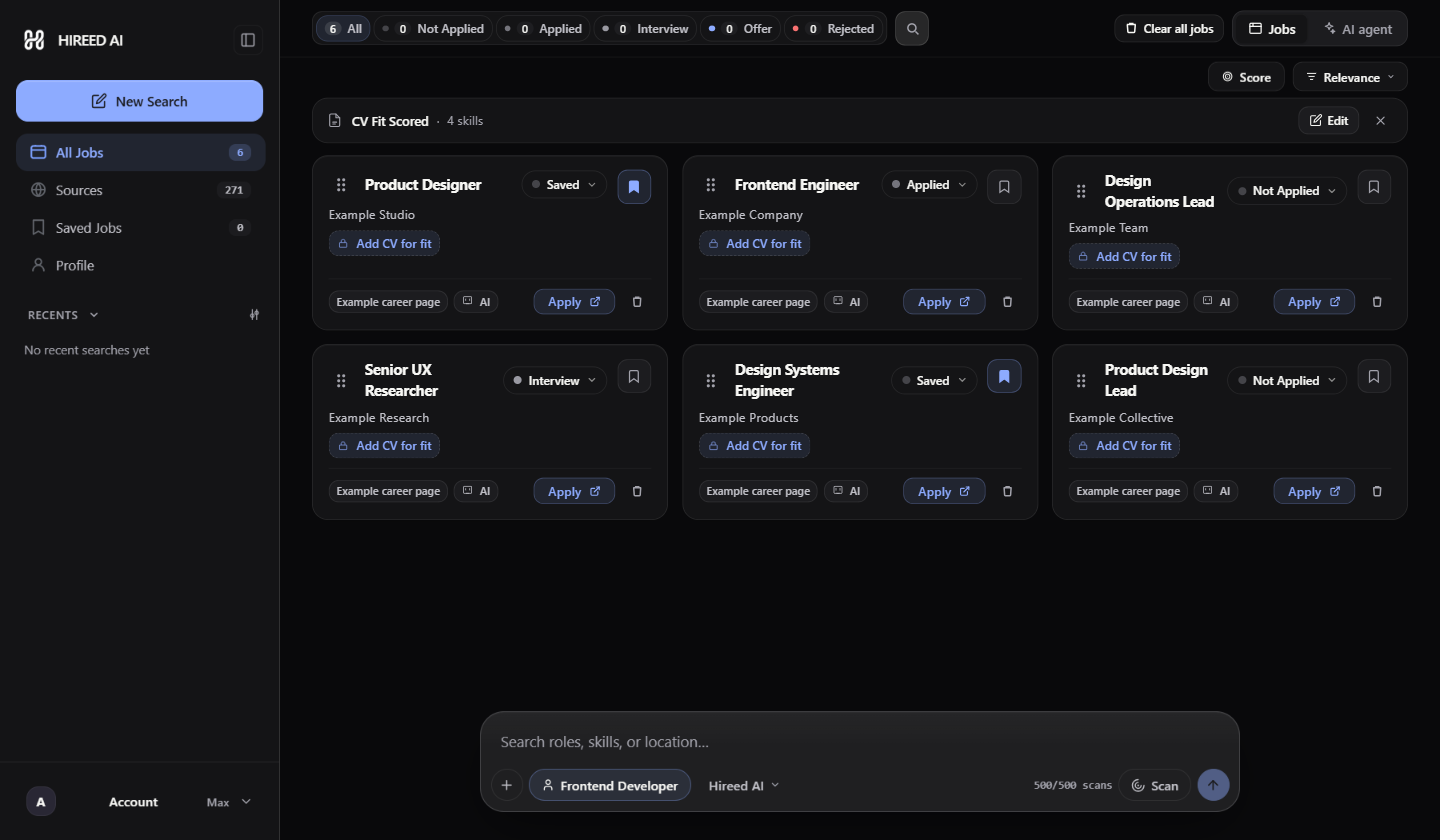Collapse the sidebar panel icon
Screen dimensions: 1440x840
(248, 40)
